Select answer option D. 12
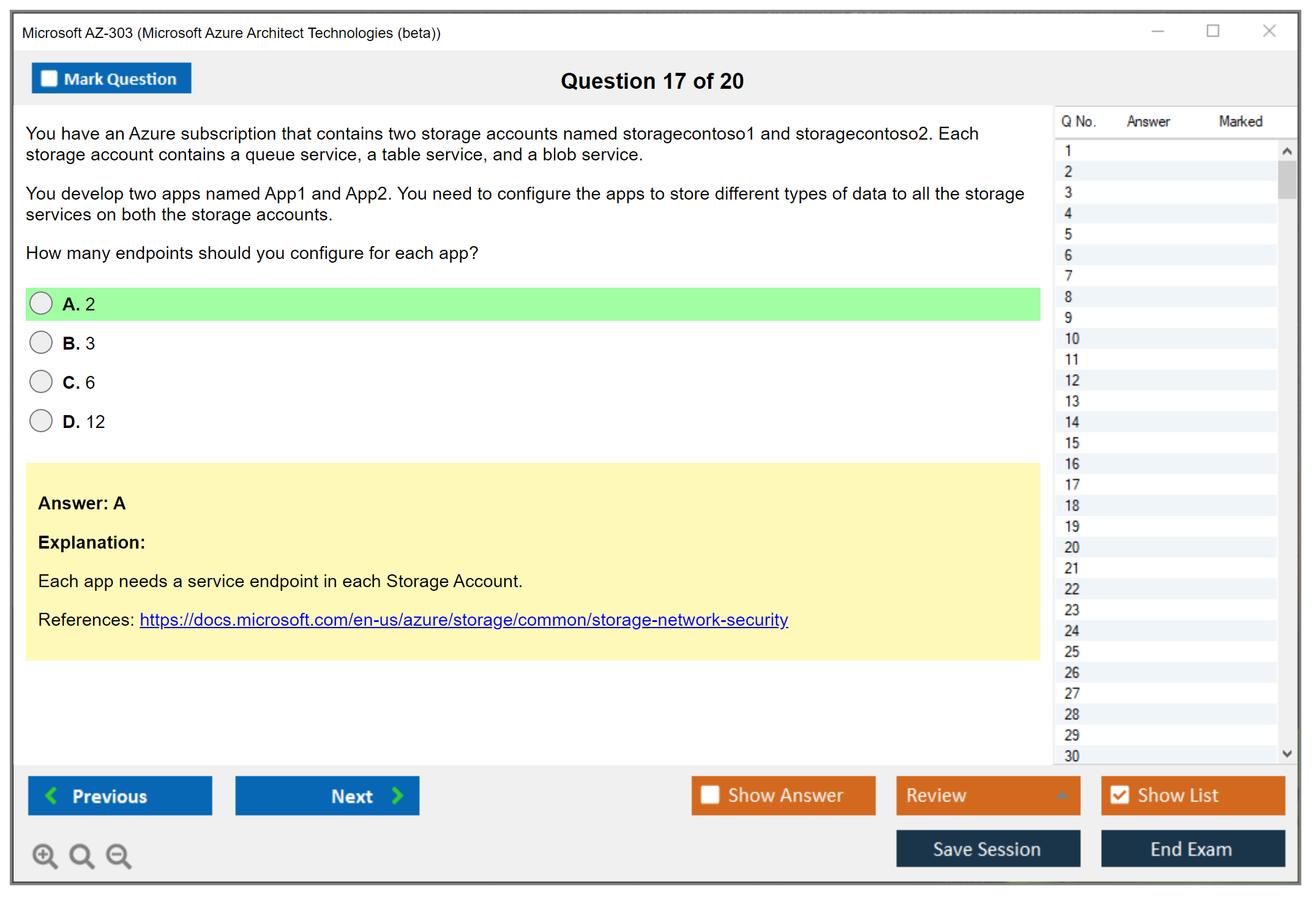 point(41,421)
